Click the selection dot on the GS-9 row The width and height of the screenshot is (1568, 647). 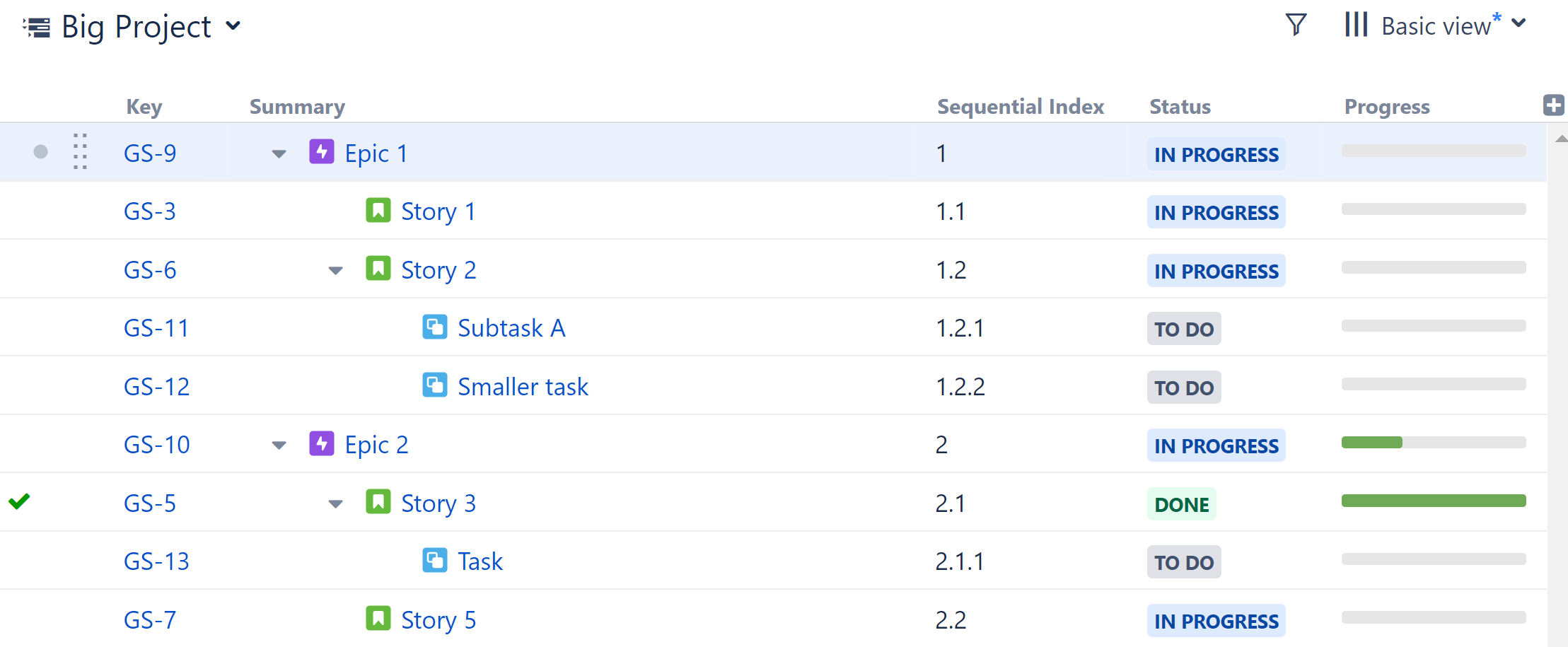click(x=40, y=151)
